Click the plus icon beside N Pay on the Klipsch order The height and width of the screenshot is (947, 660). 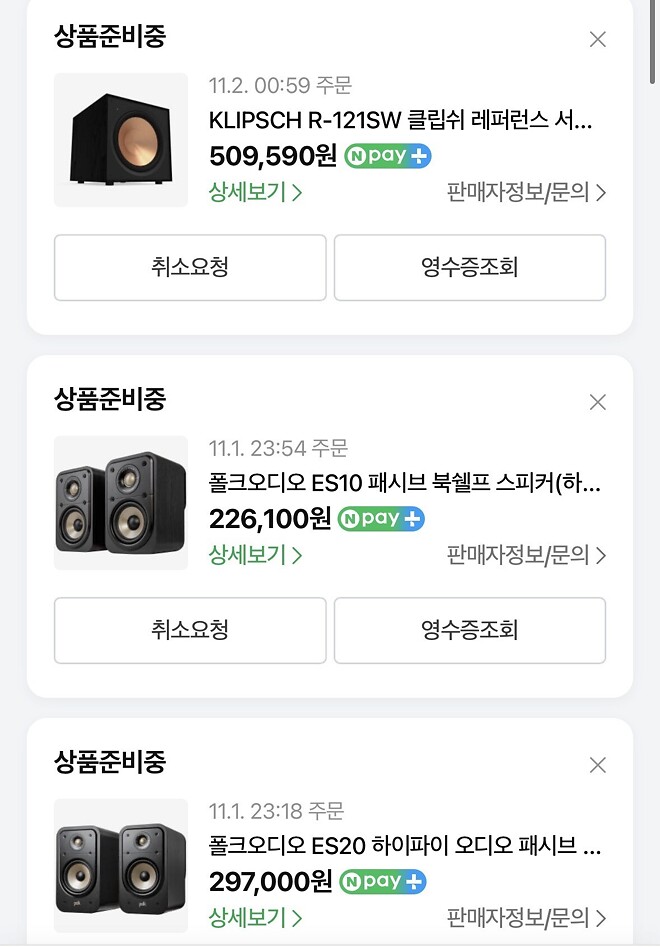(x=420, y=155)
